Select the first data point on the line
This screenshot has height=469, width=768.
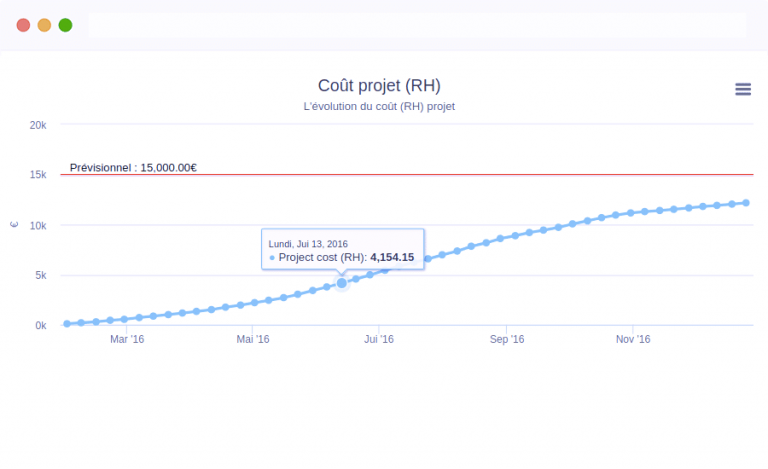pos(67,324)
